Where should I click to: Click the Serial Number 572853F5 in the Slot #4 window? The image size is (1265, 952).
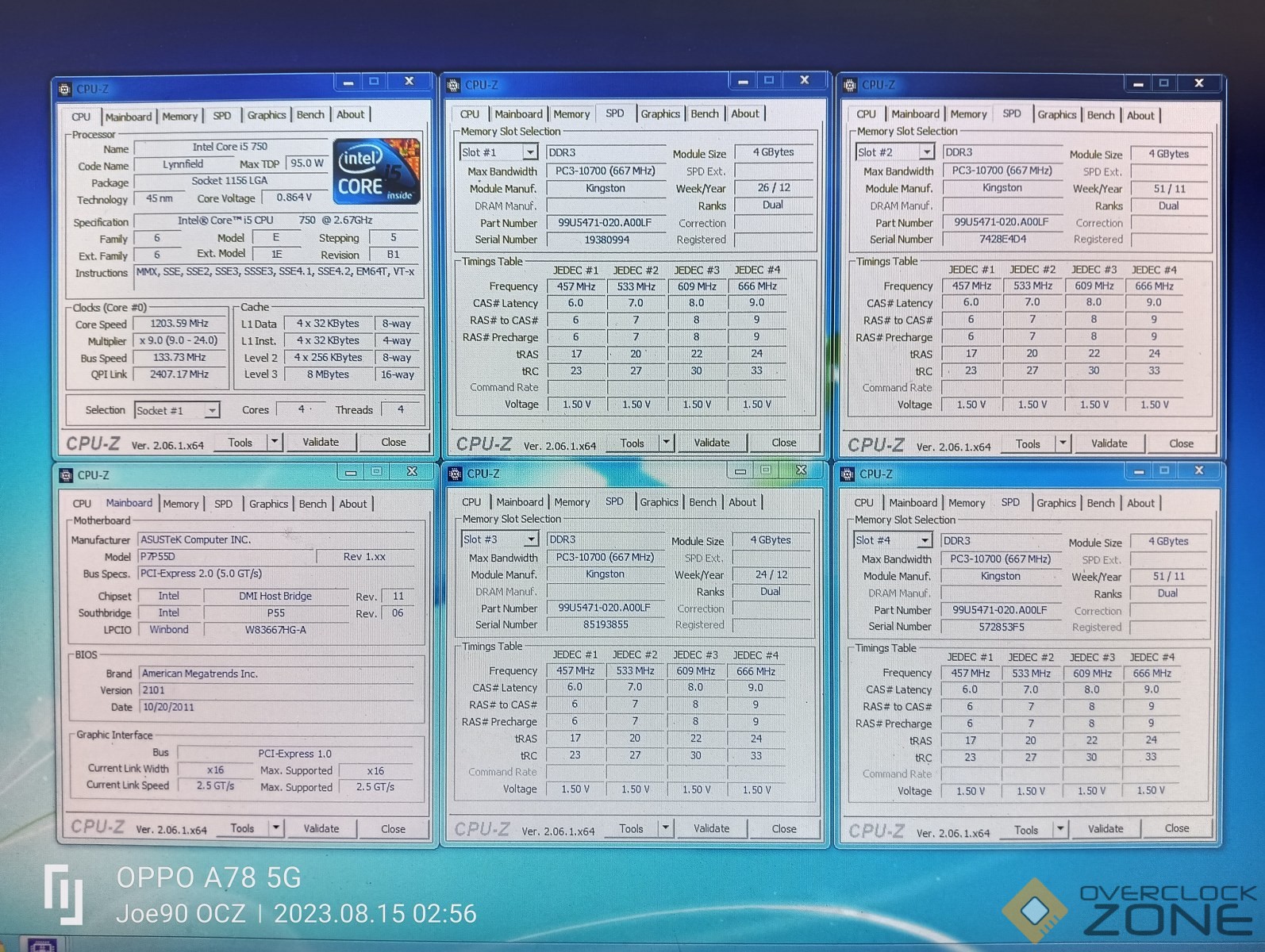tap(1001, 627)
